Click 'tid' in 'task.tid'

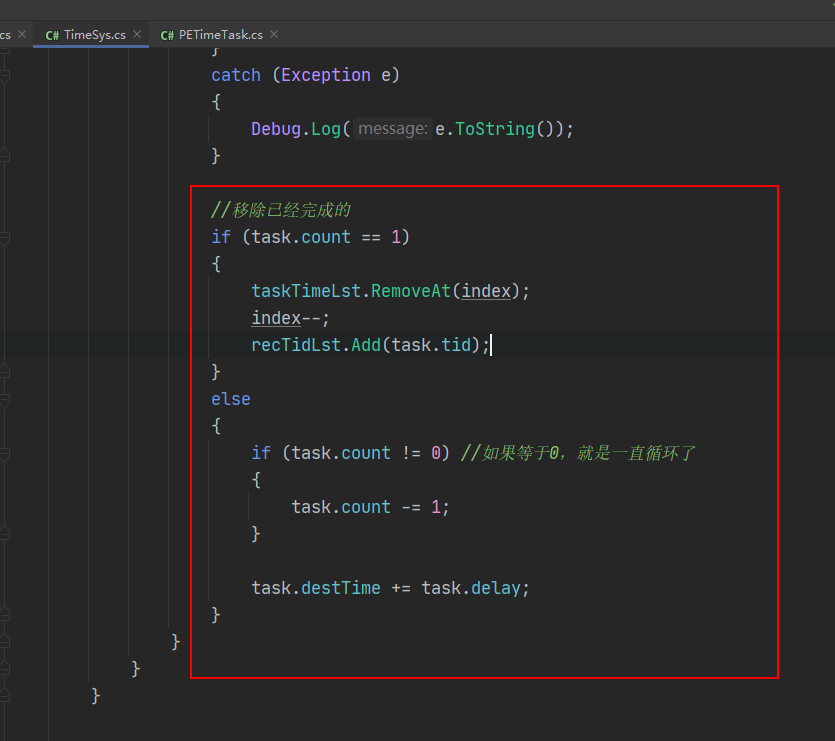click(x=456, y=345)
